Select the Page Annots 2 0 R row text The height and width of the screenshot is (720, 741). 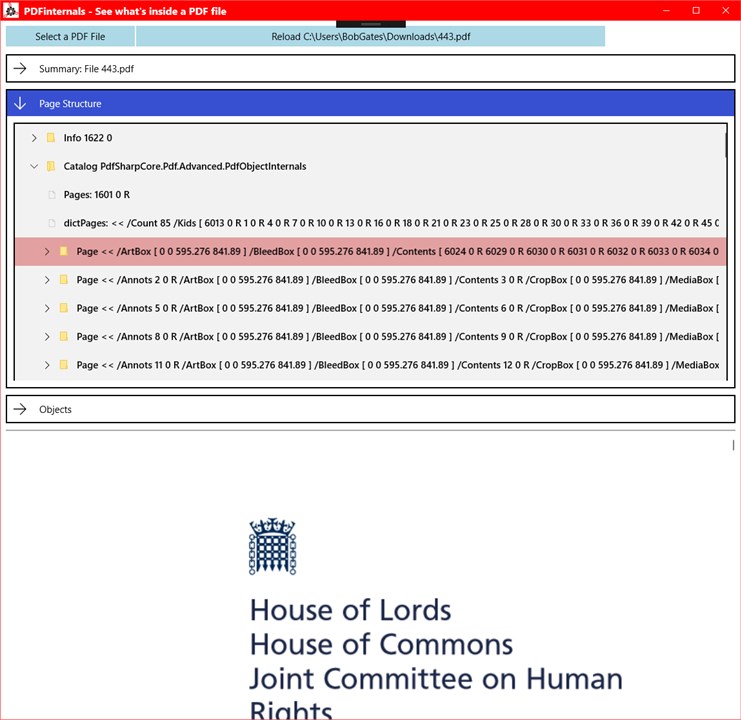[398, 280]
